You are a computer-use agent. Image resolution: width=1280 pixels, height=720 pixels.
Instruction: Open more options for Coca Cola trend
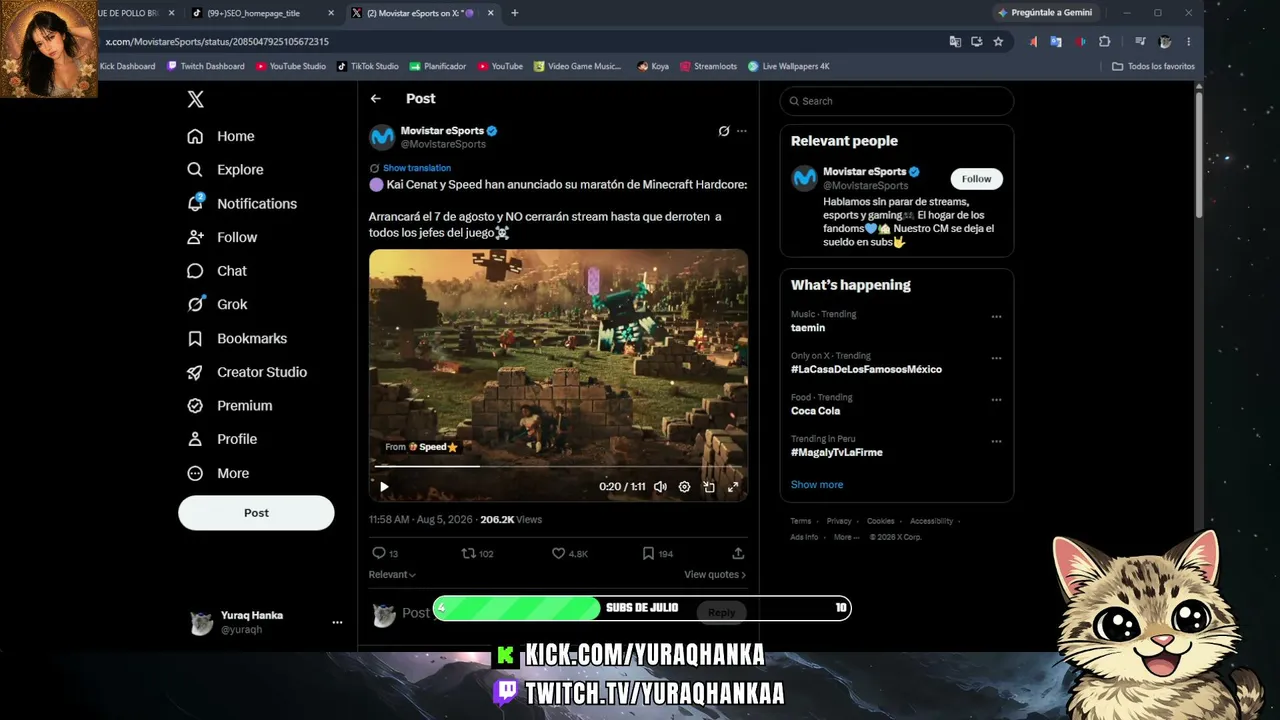click(996, 400)
